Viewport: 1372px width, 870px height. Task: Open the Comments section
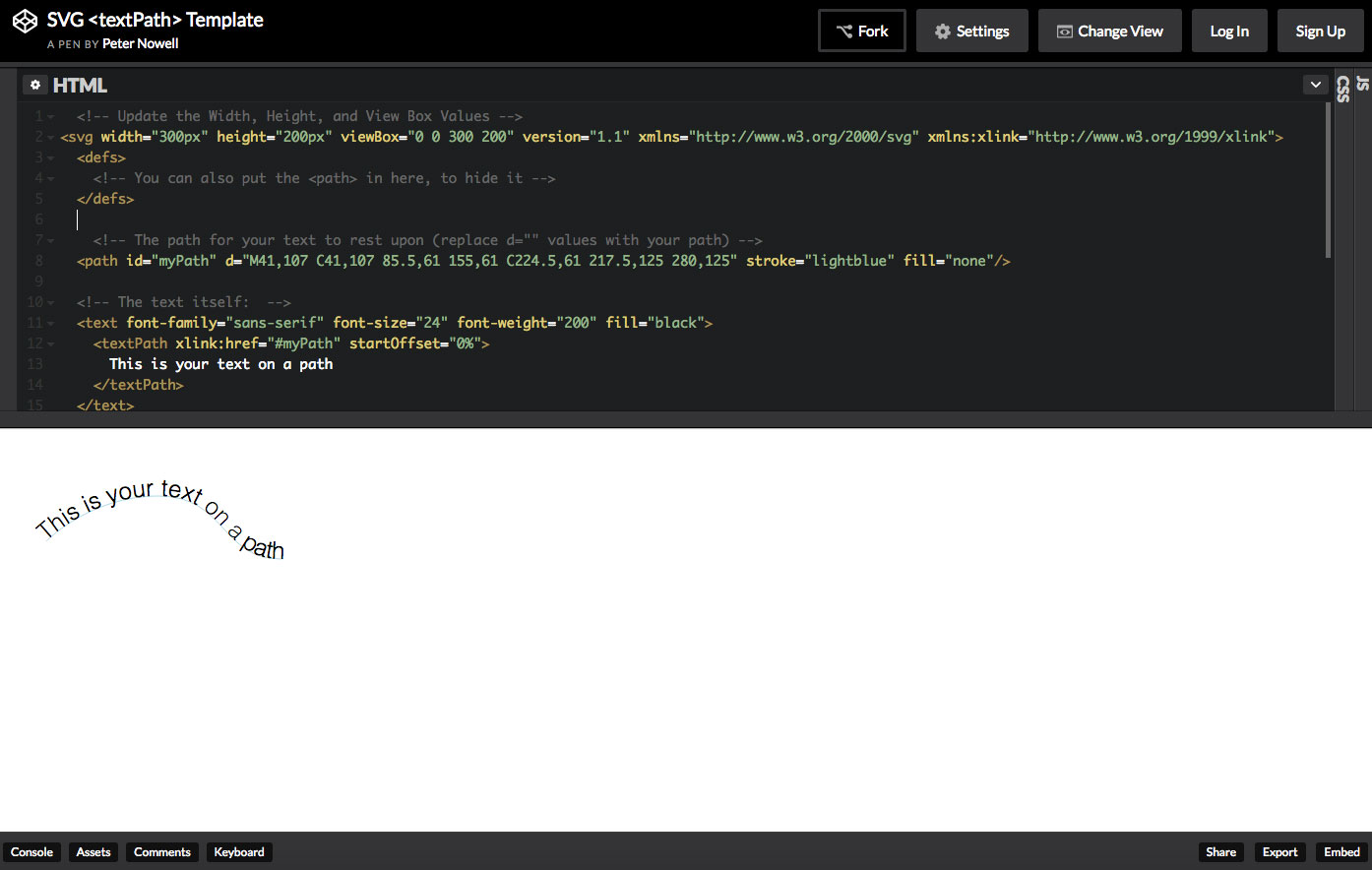point(162,852)
